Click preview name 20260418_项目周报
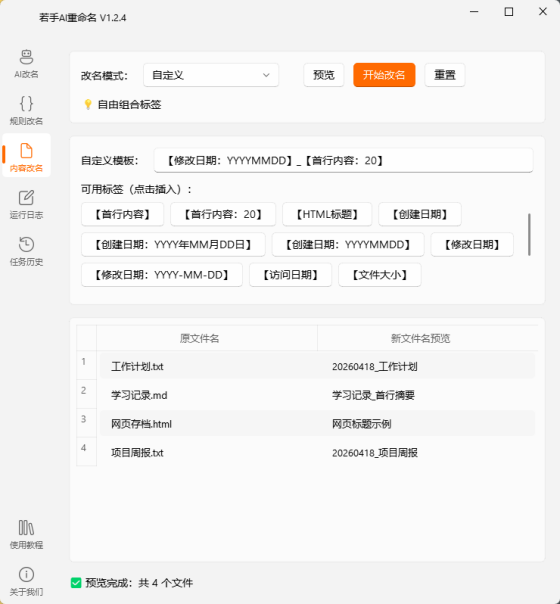Screen dimensions: 560x604 (374, 453)
